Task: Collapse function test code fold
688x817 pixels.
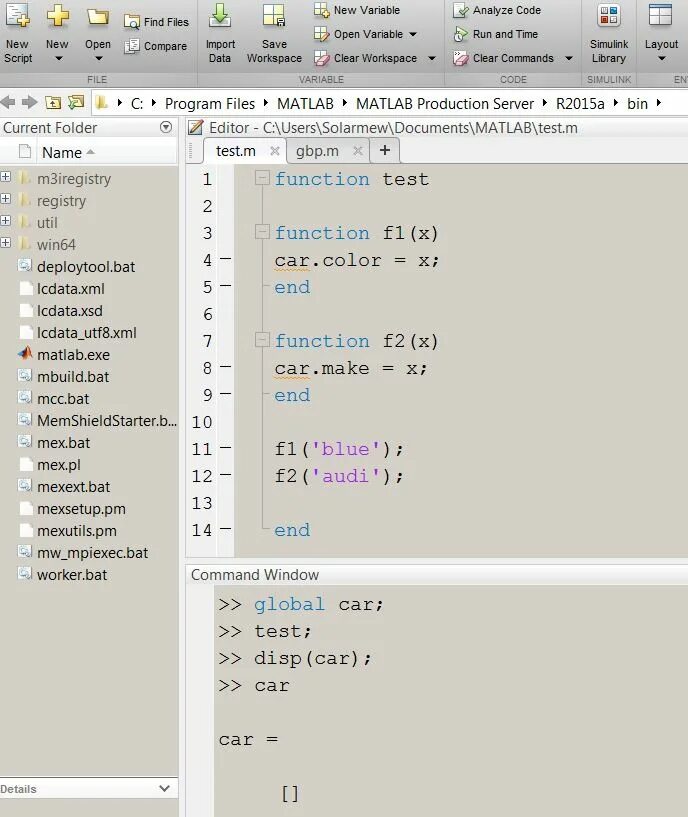Action: tap(262, 178)
